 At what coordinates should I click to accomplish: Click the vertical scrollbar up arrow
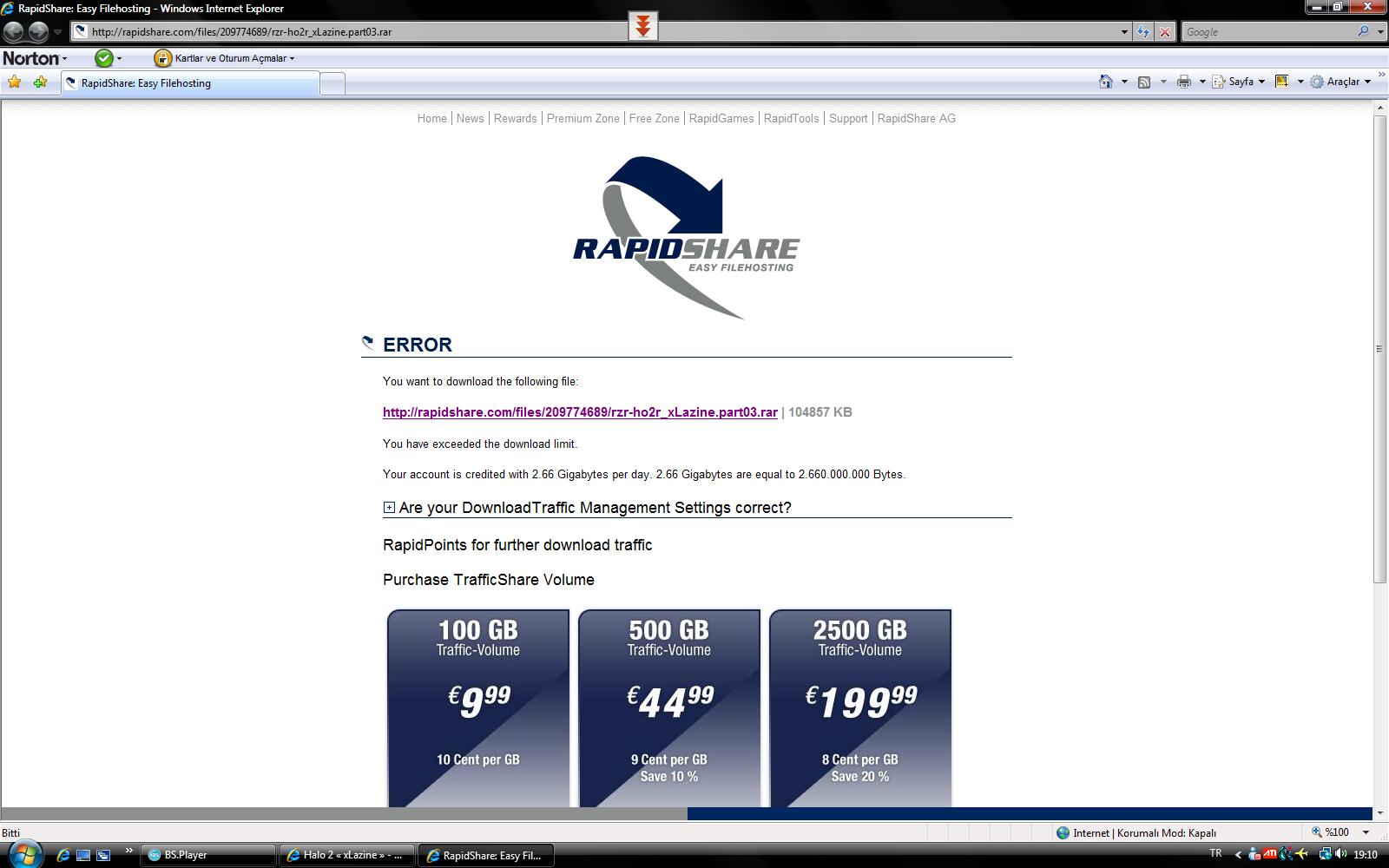1380,108
